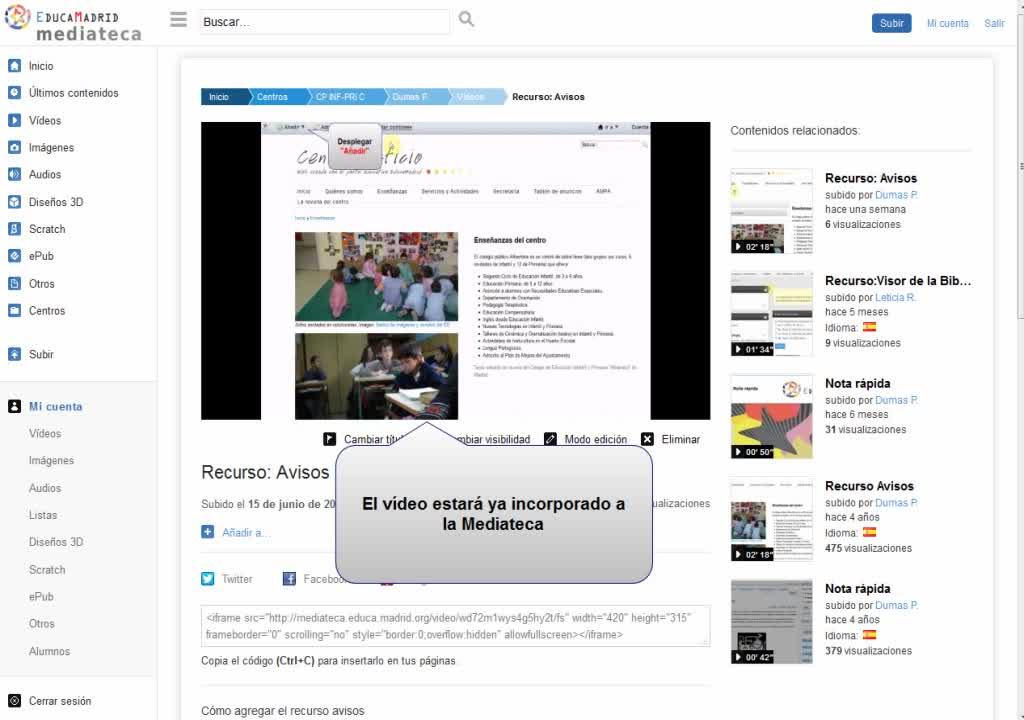Click the Scratch icon in main sidebar

tap(14, 229)
